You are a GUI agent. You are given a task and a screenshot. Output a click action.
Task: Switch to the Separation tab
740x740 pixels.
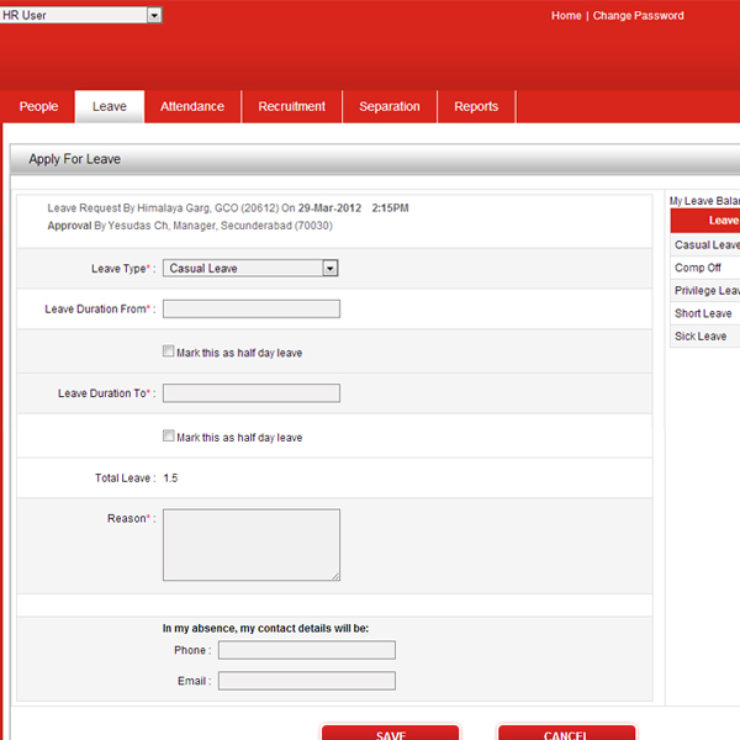click(x=389, y=107)
